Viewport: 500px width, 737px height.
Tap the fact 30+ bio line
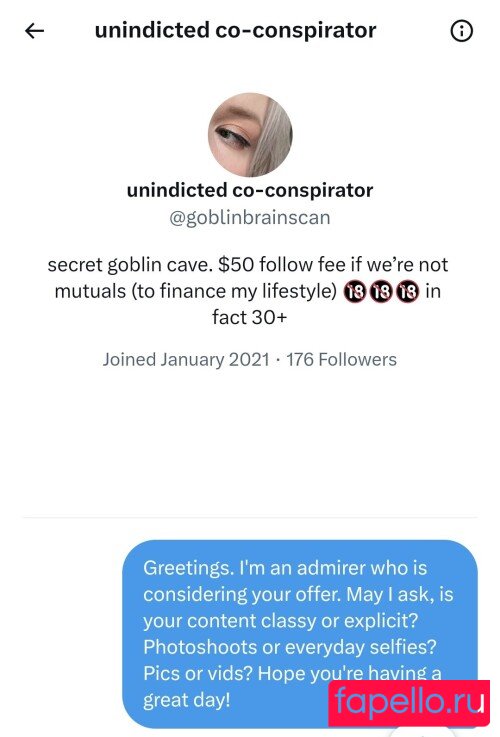pyautogui.click(x=249, y=317)
